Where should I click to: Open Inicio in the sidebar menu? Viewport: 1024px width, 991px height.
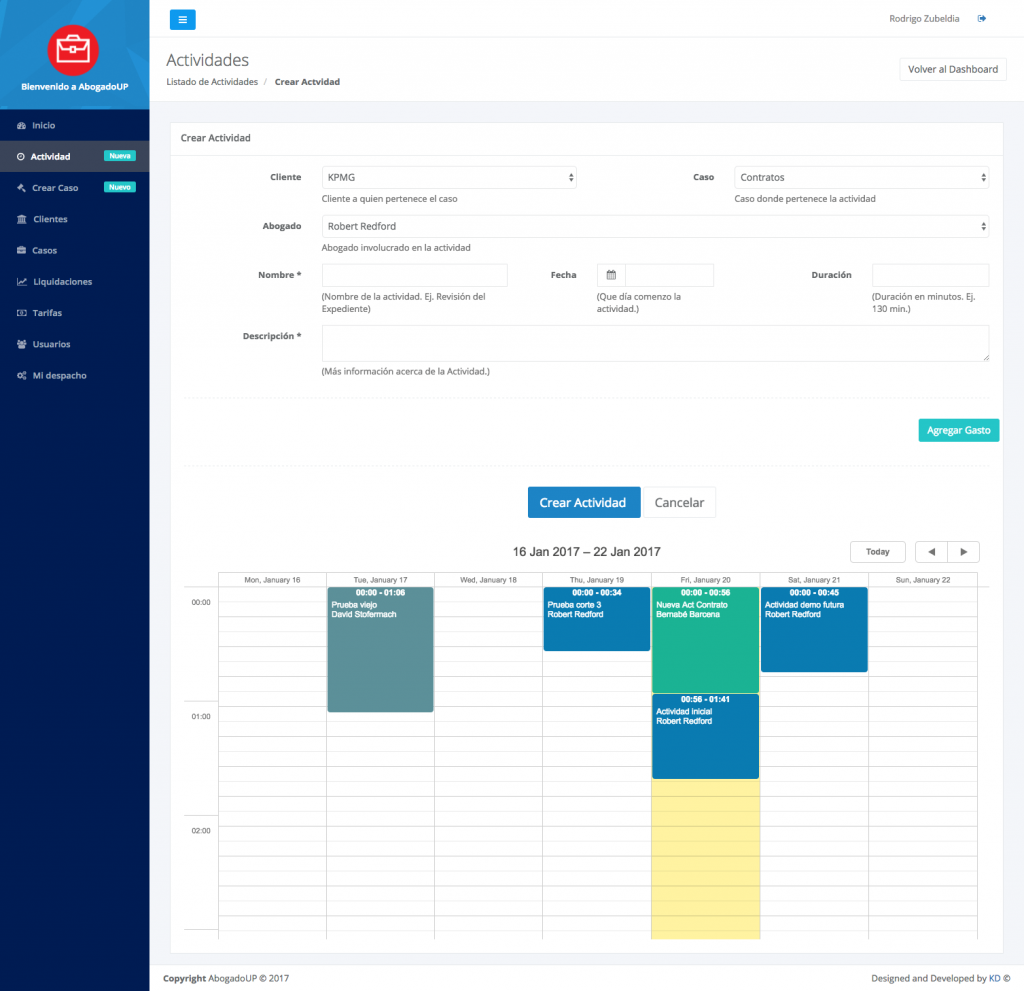coord(74,125)
